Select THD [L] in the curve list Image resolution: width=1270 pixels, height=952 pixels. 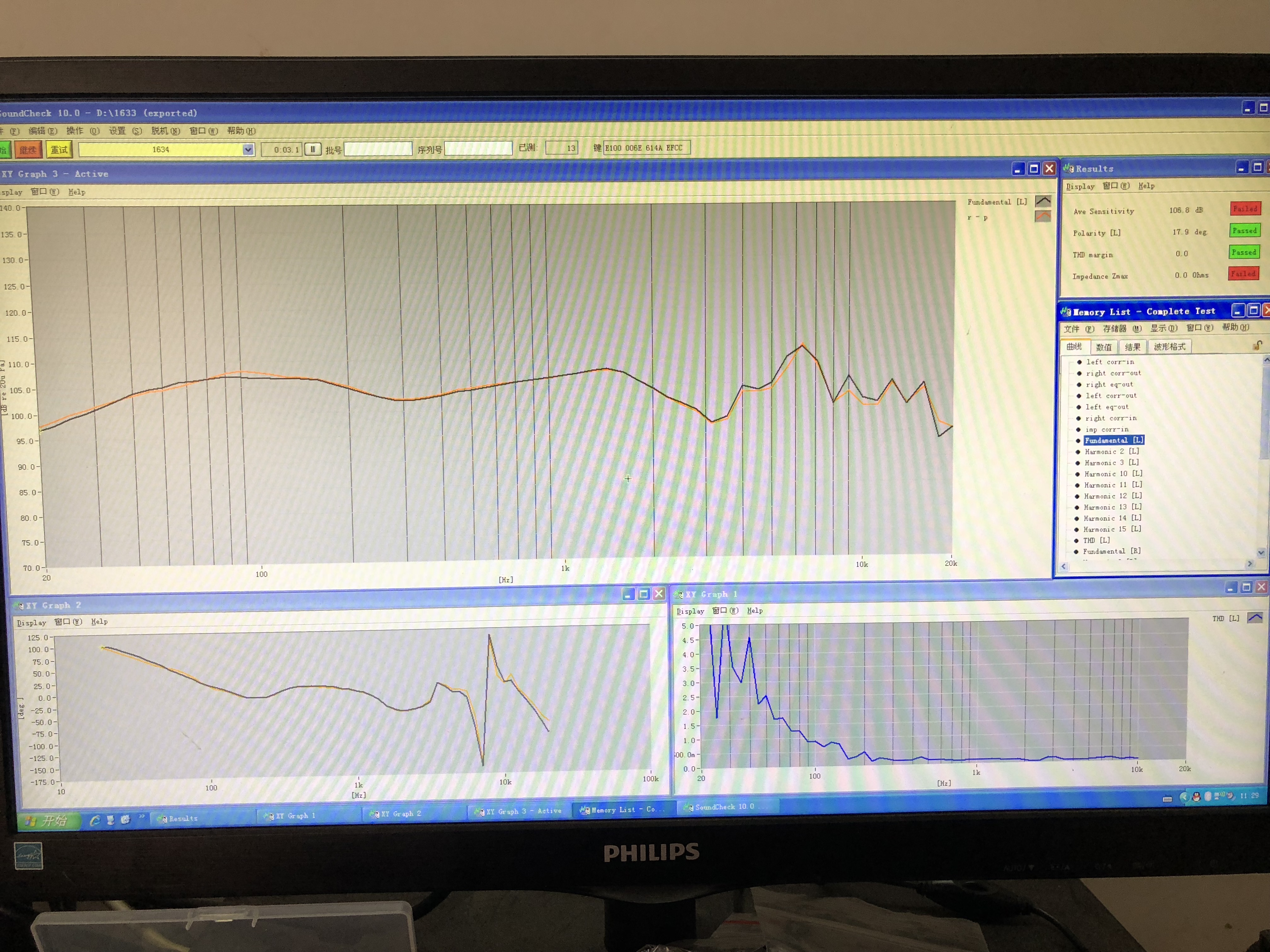(1096, 541)
